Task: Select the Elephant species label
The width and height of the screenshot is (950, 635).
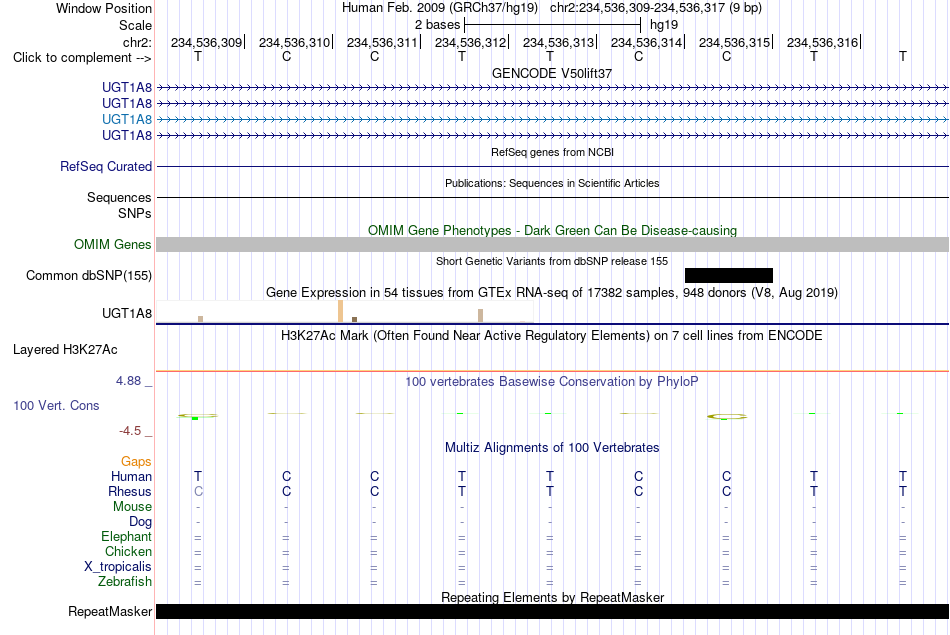Action: 126,537
